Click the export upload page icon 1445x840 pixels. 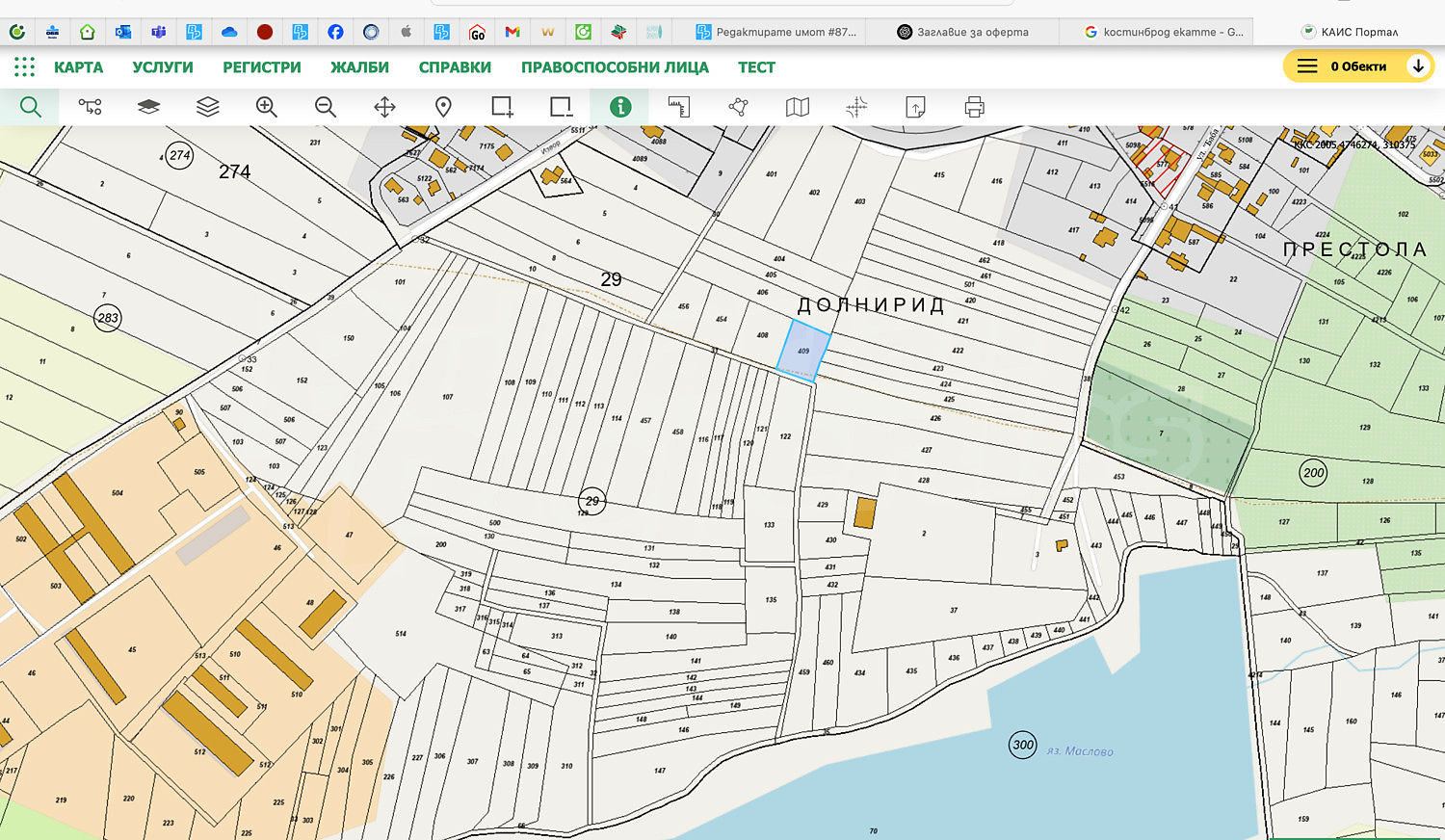[x=915, y=107]
